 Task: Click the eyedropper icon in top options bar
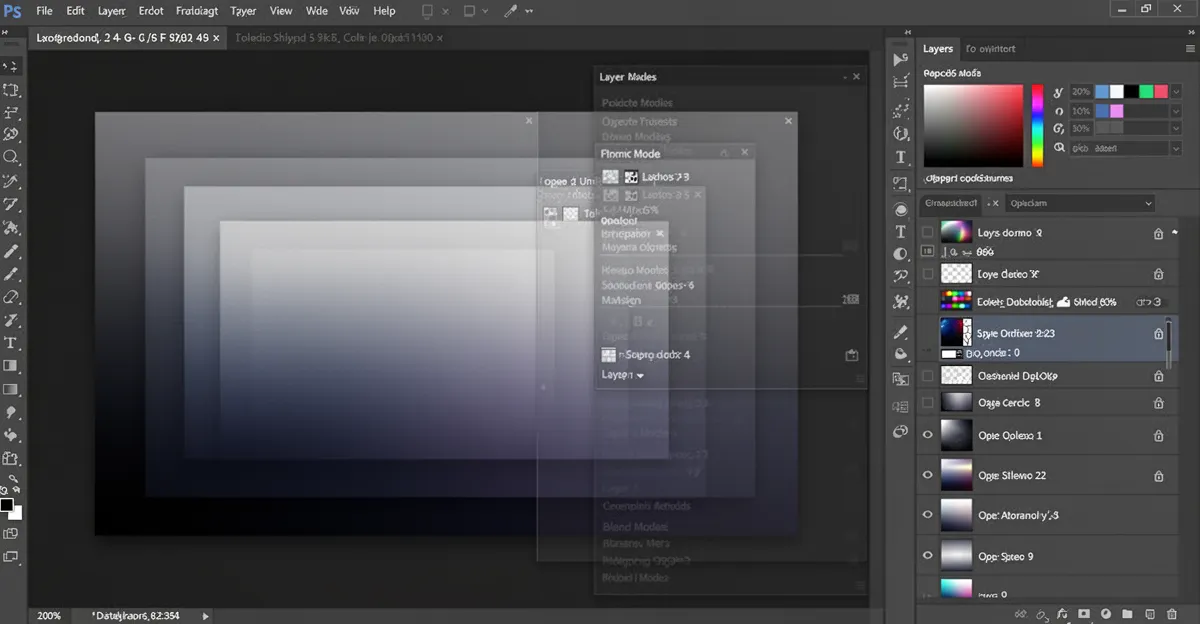[512, 11]
